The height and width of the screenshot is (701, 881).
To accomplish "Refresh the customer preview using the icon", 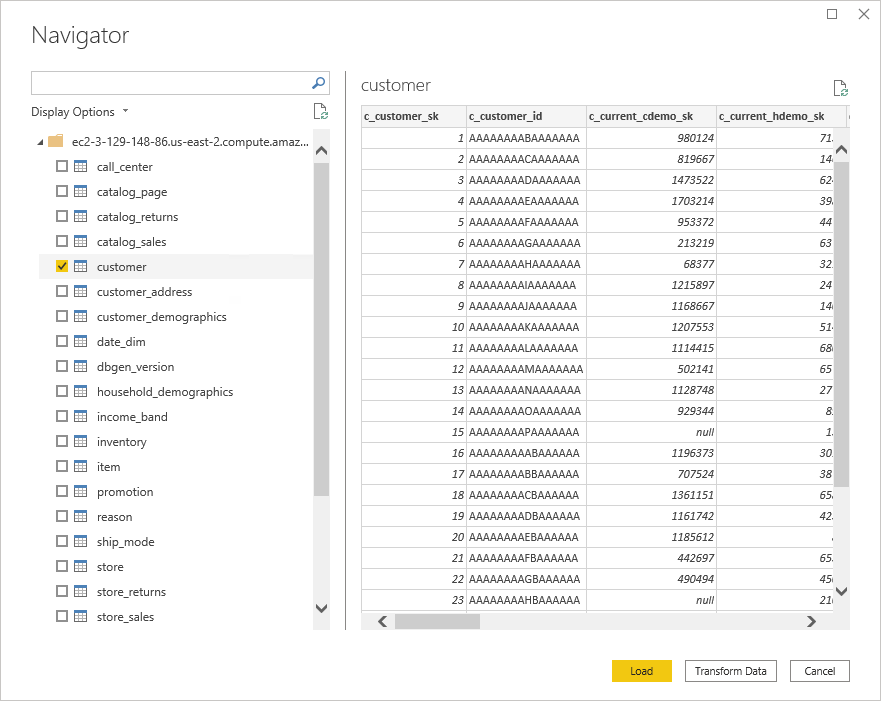I will pyautogui.click(x=840, y=86).
